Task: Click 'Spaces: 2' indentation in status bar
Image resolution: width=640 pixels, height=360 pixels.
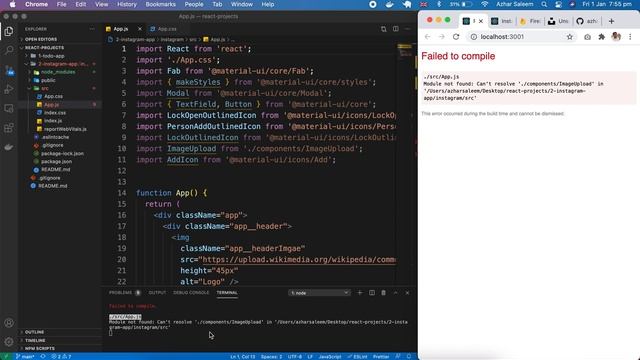Action: point(271,357)
